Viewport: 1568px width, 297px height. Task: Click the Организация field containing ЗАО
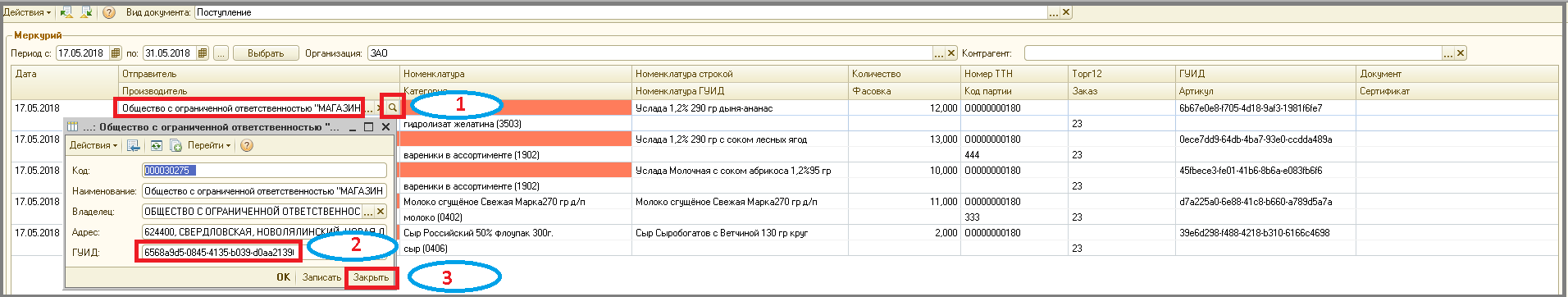tap(650, 53)
